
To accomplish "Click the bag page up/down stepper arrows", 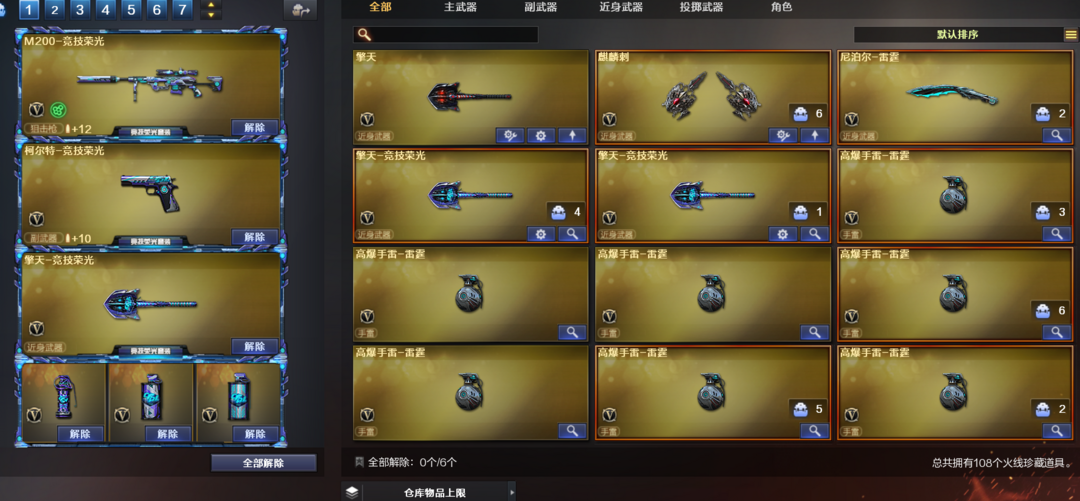I will point(211,10).
